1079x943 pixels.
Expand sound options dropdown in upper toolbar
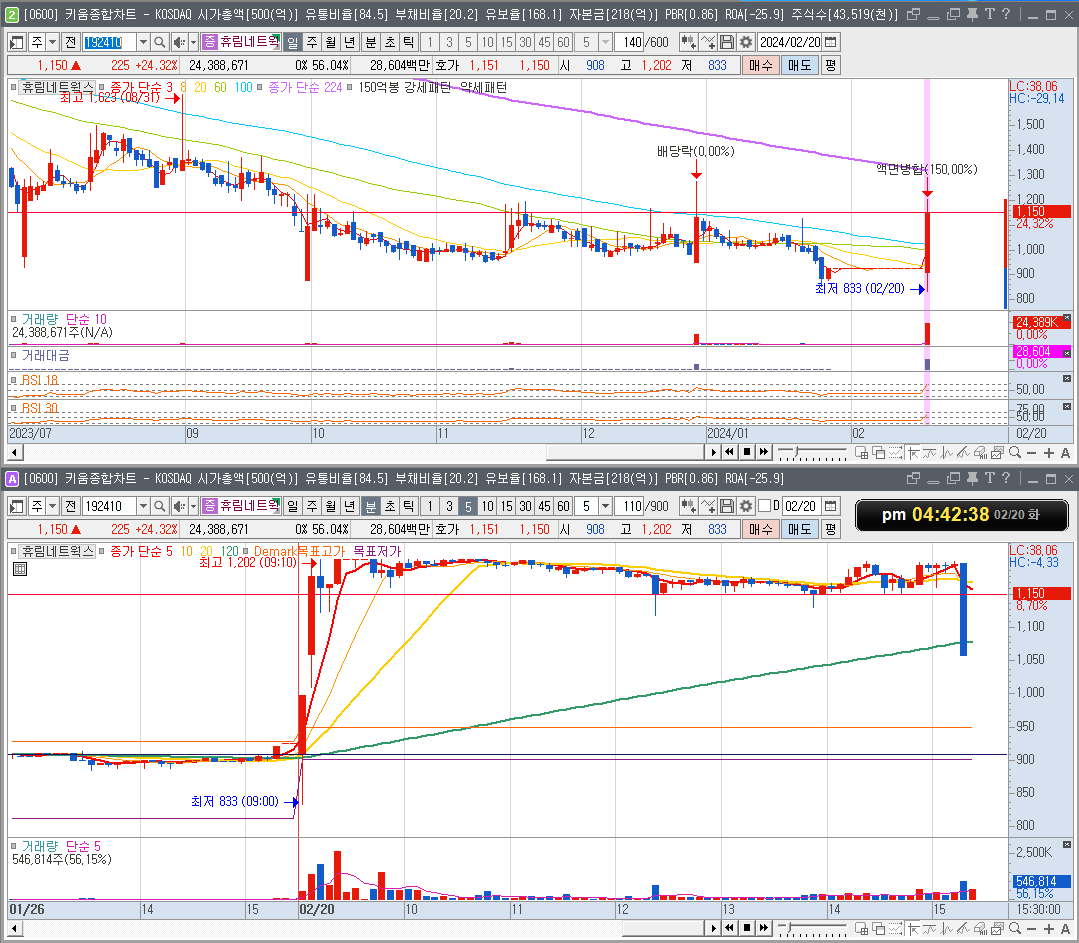[193, 43]
